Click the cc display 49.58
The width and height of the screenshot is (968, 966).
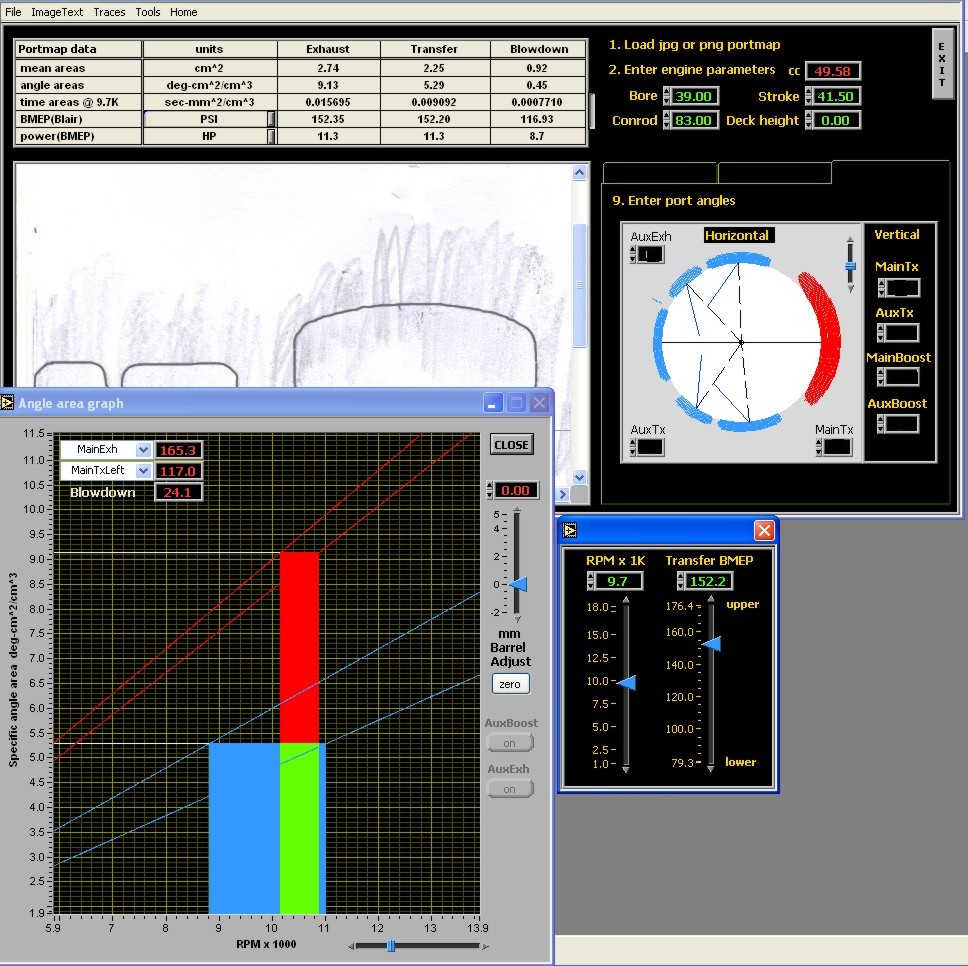coord(832,71)
